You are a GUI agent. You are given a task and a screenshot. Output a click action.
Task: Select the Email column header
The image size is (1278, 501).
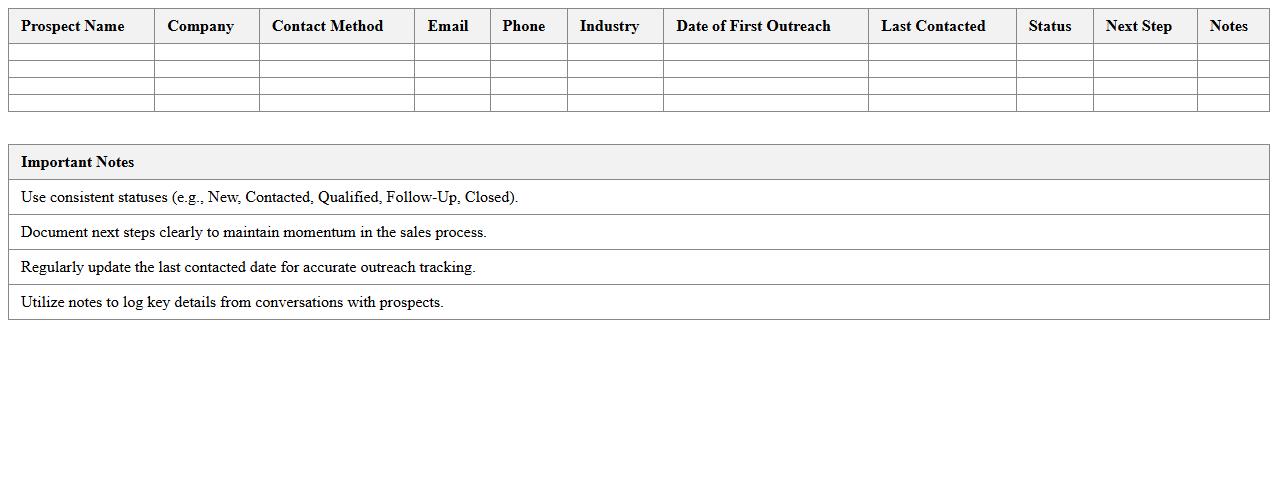(448, 26)
